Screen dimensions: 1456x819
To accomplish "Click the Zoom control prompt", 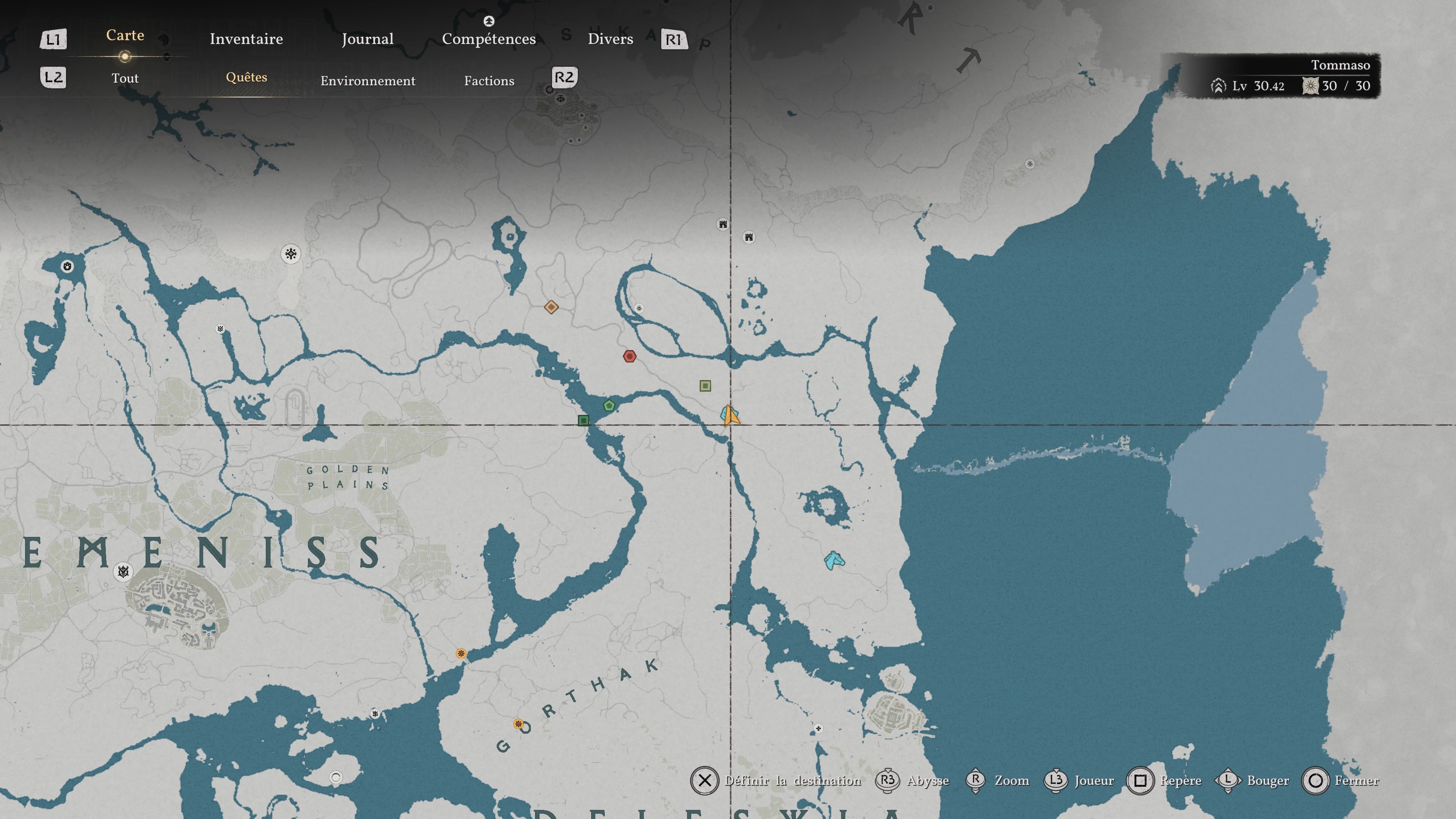I will (1012, 781).
